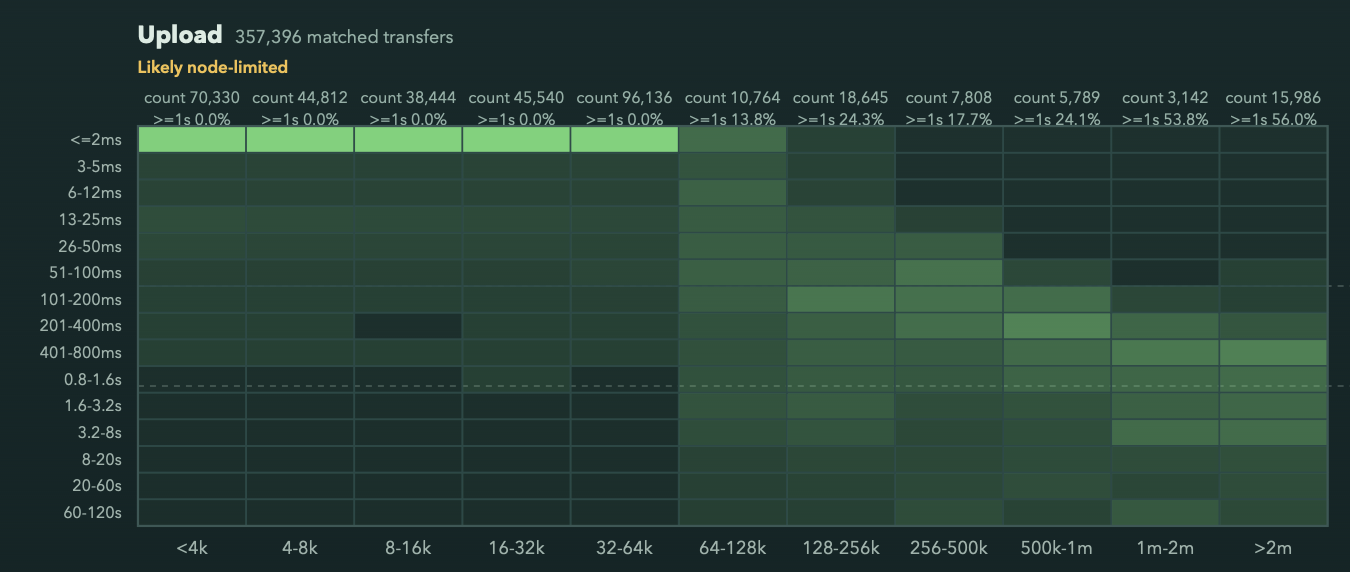Click the 401-800ms cell in the >2m column
Screen dimensions: 1350x572
tap(1273, 352)
